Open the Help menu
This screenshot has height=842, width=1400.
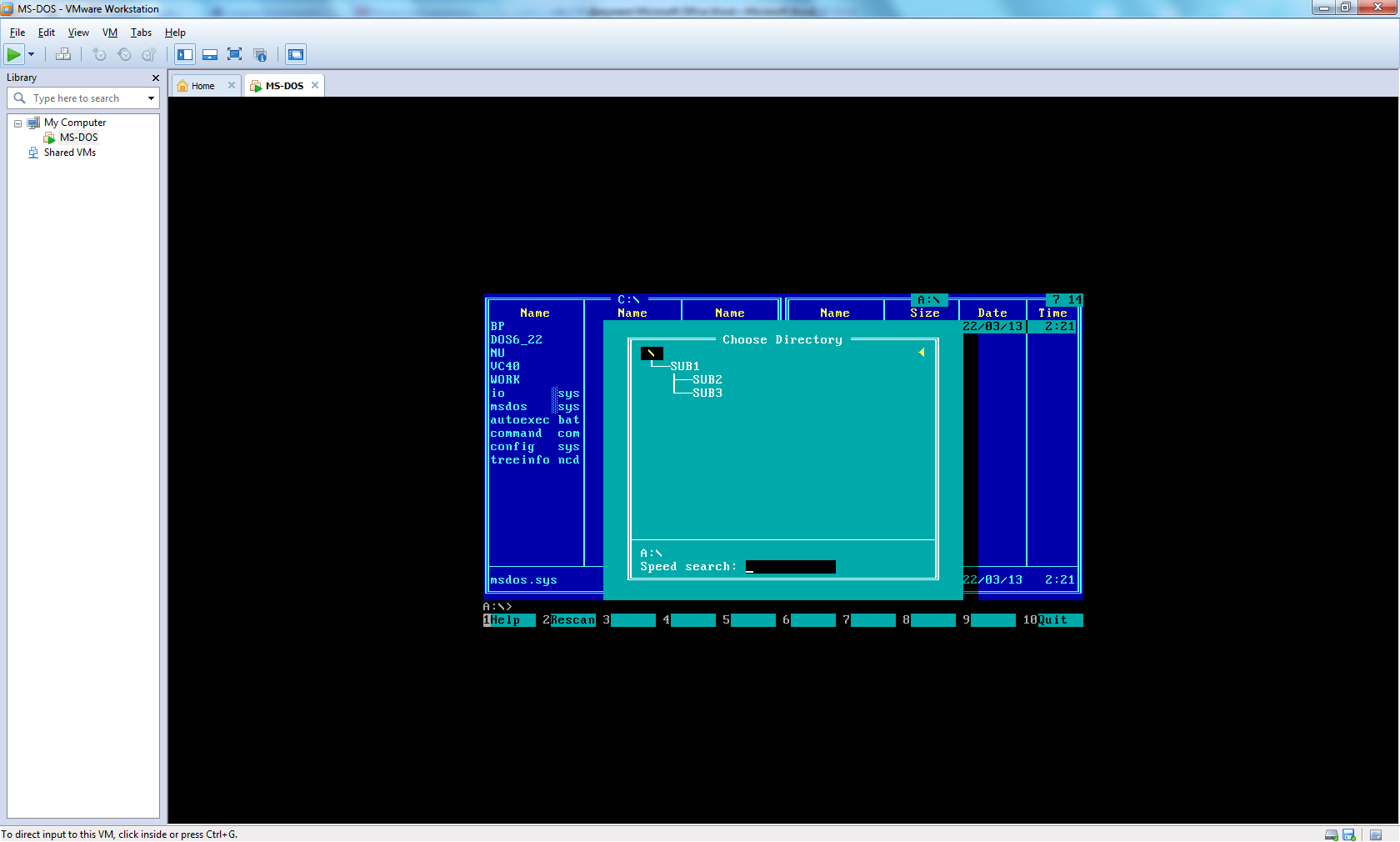click(x=175, y=33)
